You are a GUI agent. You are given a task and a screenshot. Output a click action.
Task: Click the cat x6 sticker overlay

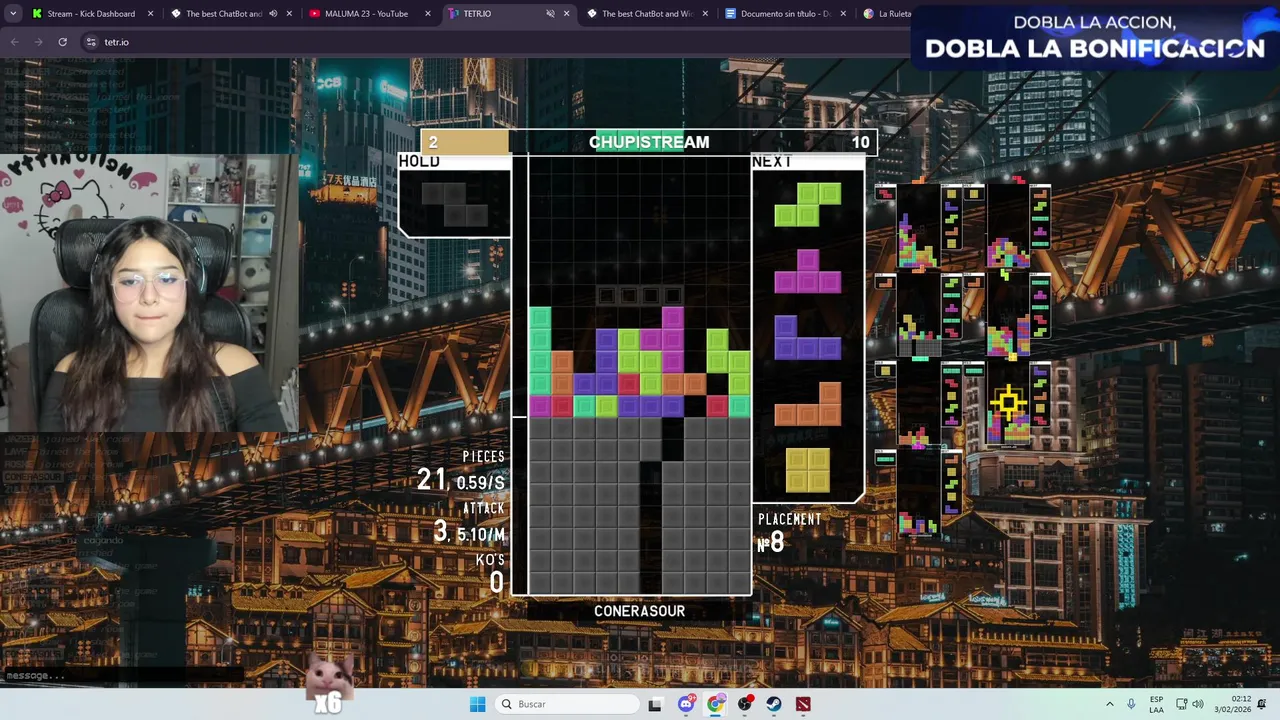click(x=329, y=686)
